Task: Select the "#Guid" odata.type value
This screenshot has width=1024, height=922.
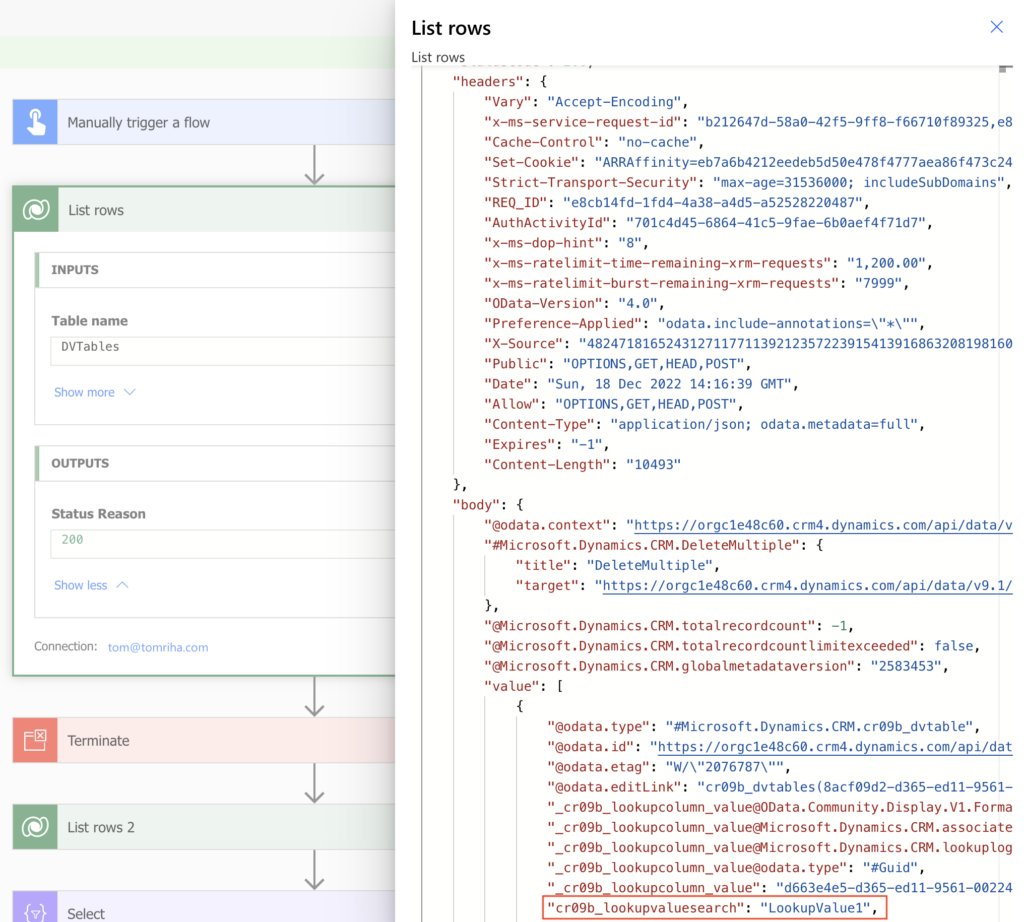Action: pyautogui.click(x=889, y=868)
